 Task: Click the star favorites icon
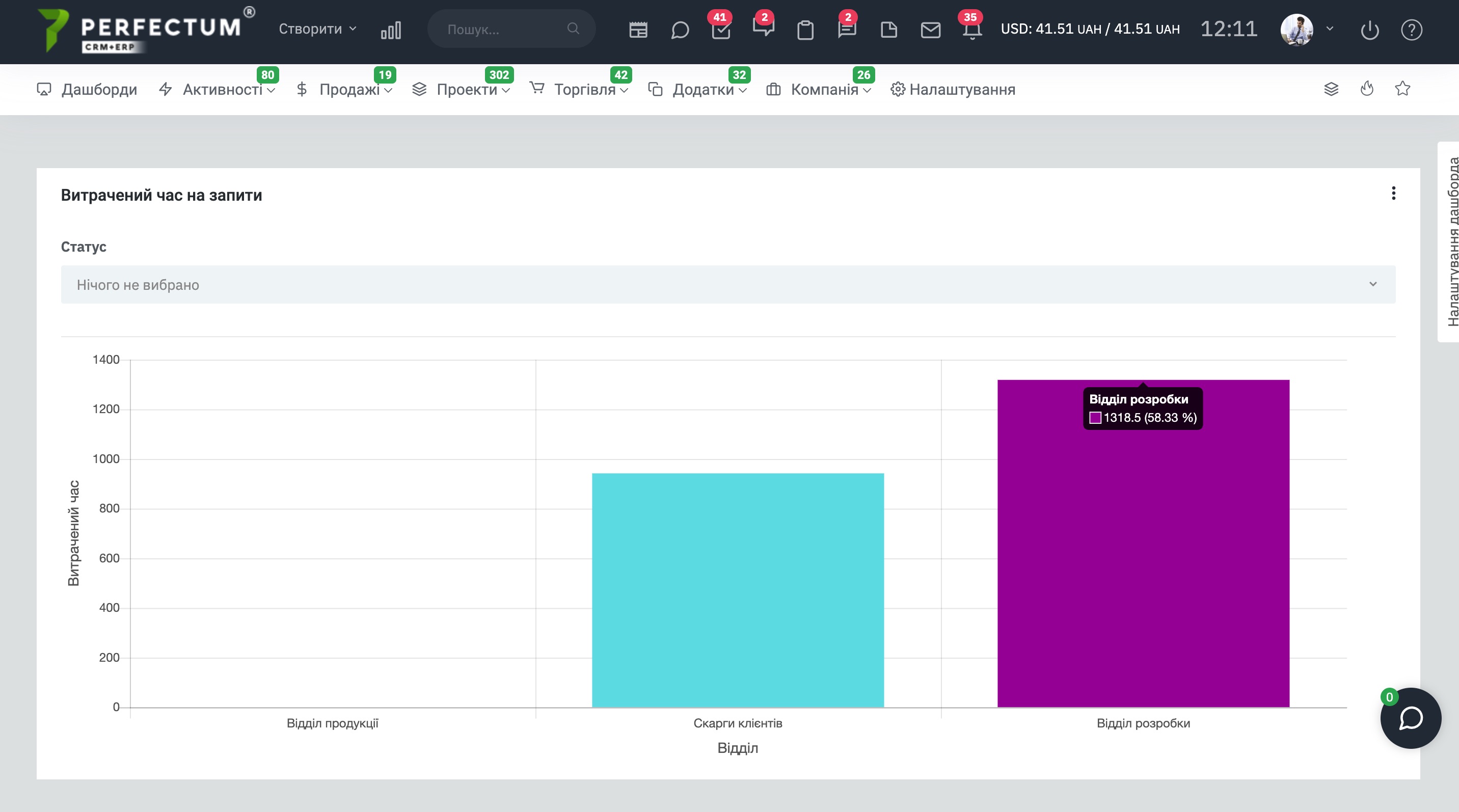[1402, 89]
